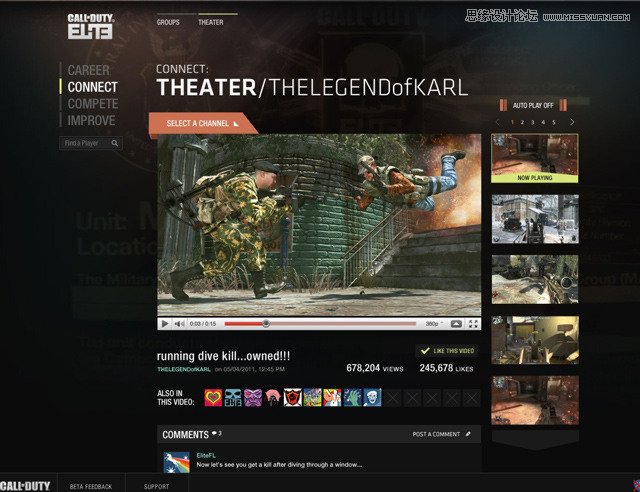Click the 0:03 / 0:15 time display
The image size is (640, 492).
click(x=203, y=324)
